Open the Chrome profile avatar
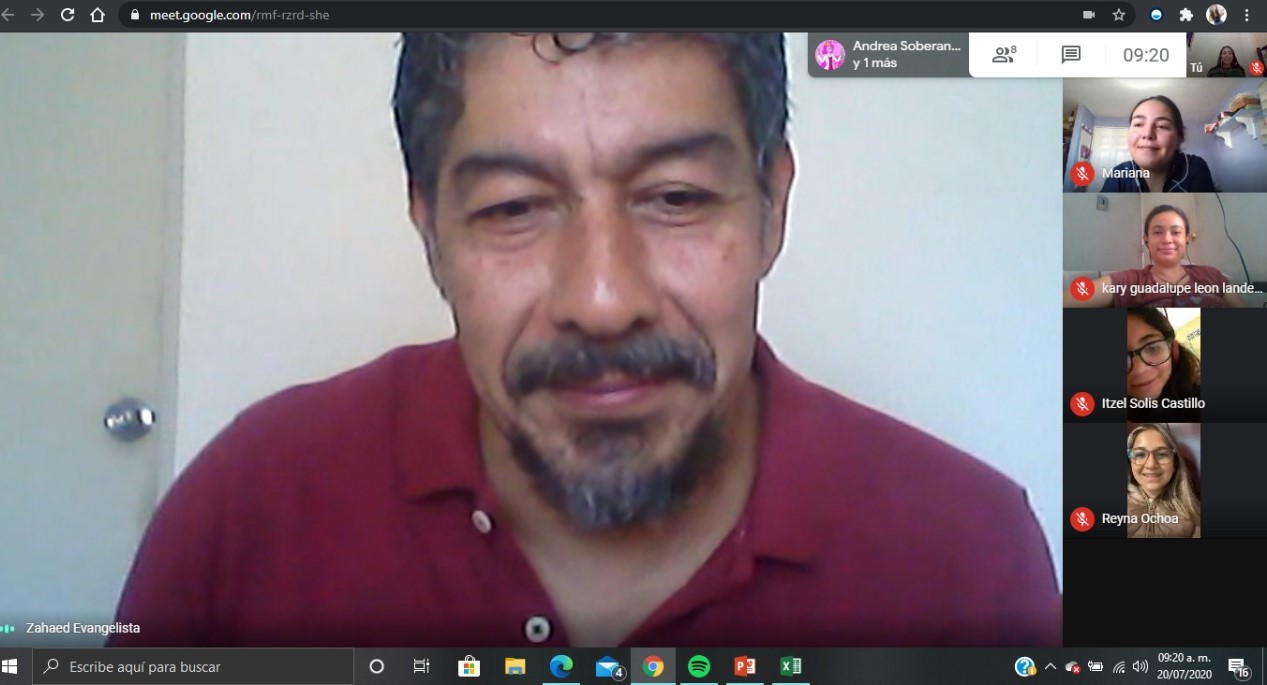 1217,15
